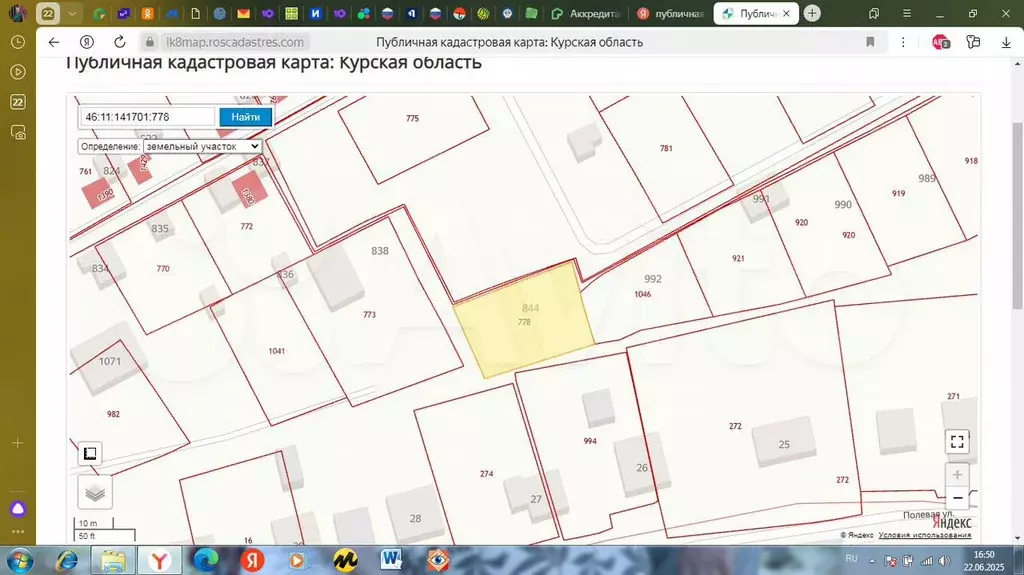The width and height of the screenshot is (1024, 575).
Task: Expand the tab group chevron
Action: click(x=72, y=13)
